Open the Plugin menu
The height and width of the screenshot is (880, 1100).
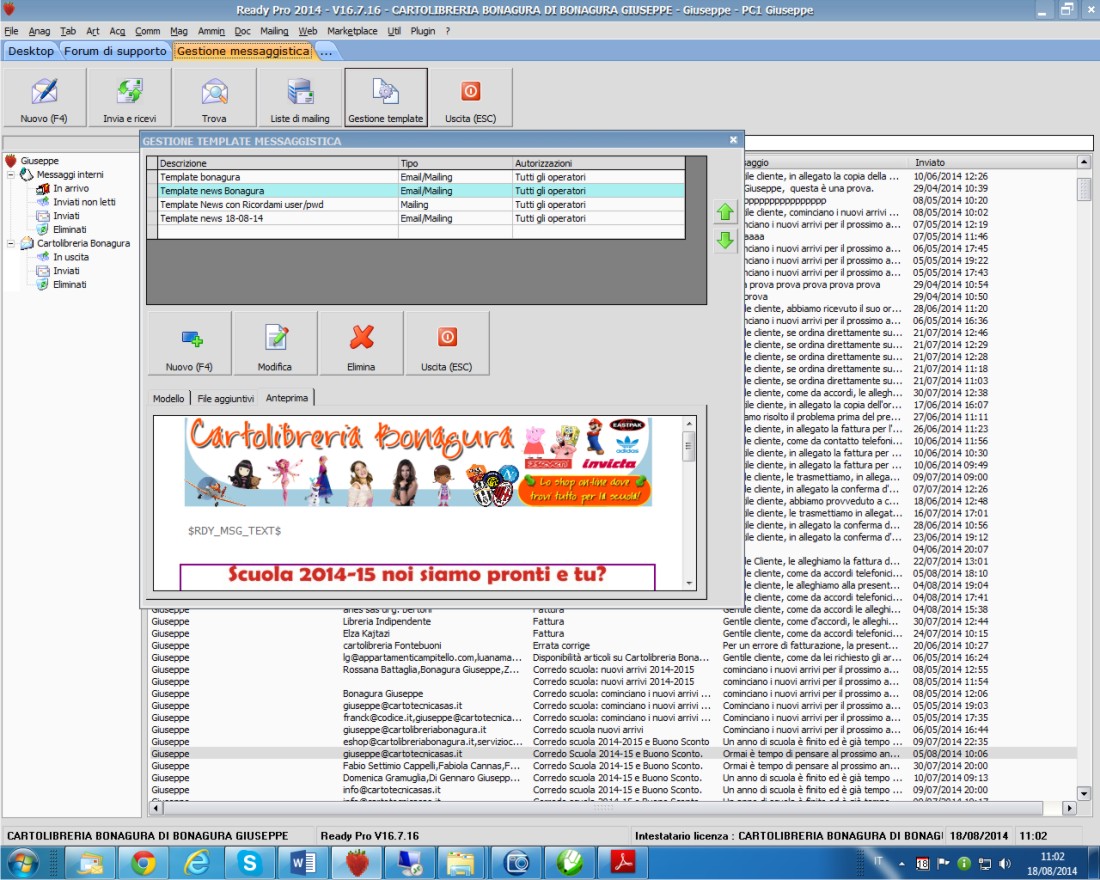click(x=423, y=31)
